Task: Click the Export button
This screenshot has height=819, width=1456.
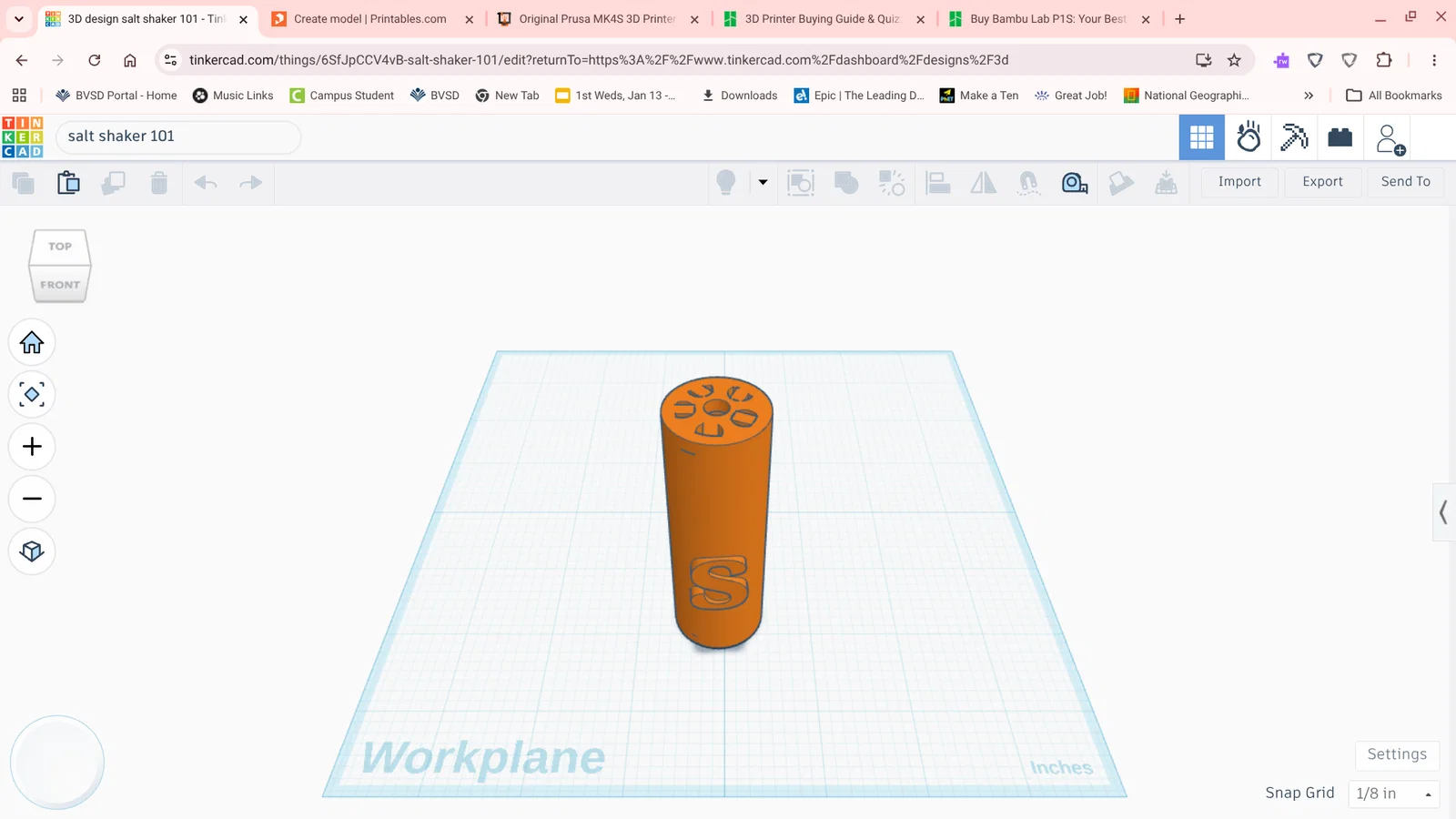Action: pyautogui.click(x=1322, y=181)
